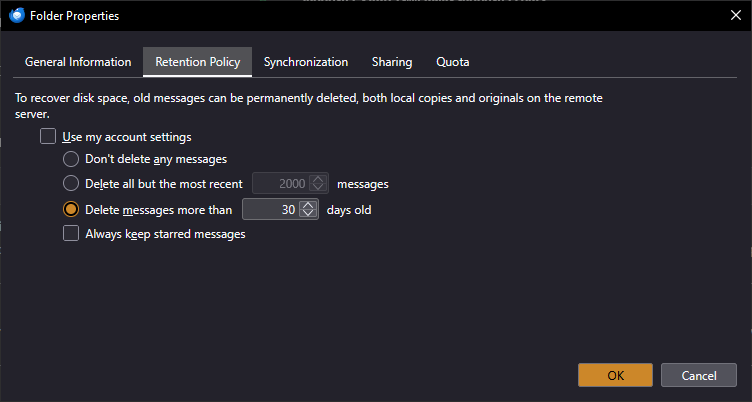This screenshot has height=402, width=752.
Task: Click the most recent messages count field
Action: tap(280, 184)
